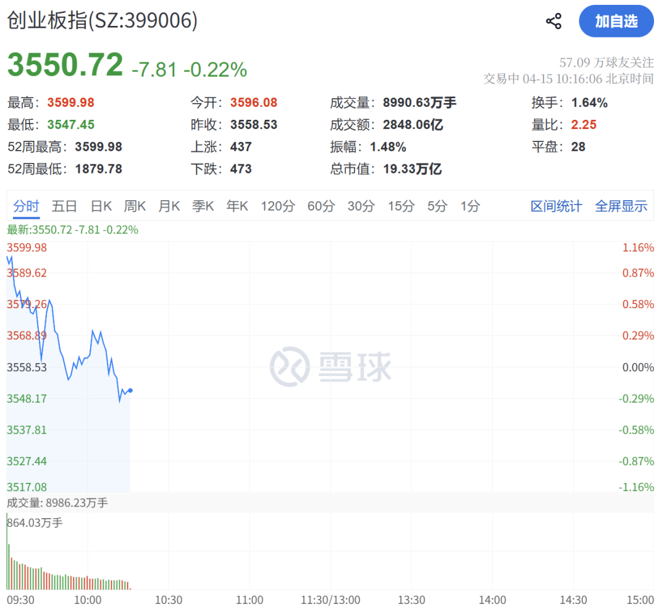Select the 月K chart tab

point(169,206)
